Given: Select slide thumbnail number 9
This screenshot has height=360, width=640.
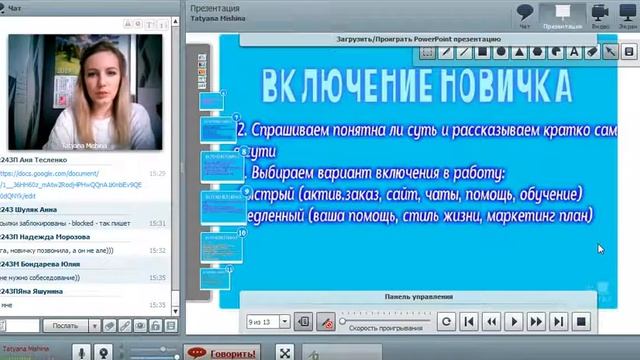Looking at the screenshot, I should [x=224, y=207].
